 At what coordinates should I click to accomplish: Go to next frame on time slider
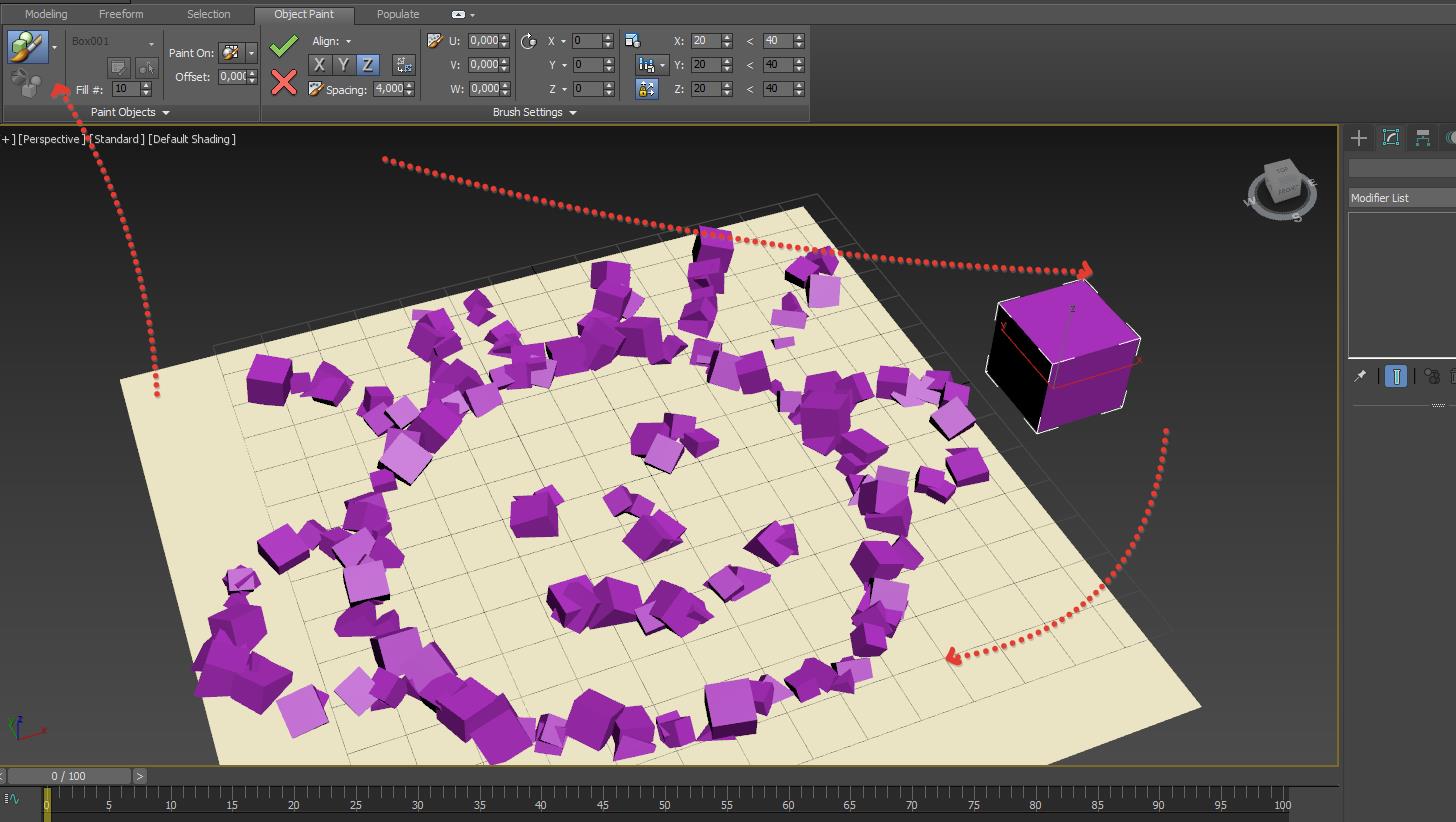pyautogui.click(x=139, y=776)
